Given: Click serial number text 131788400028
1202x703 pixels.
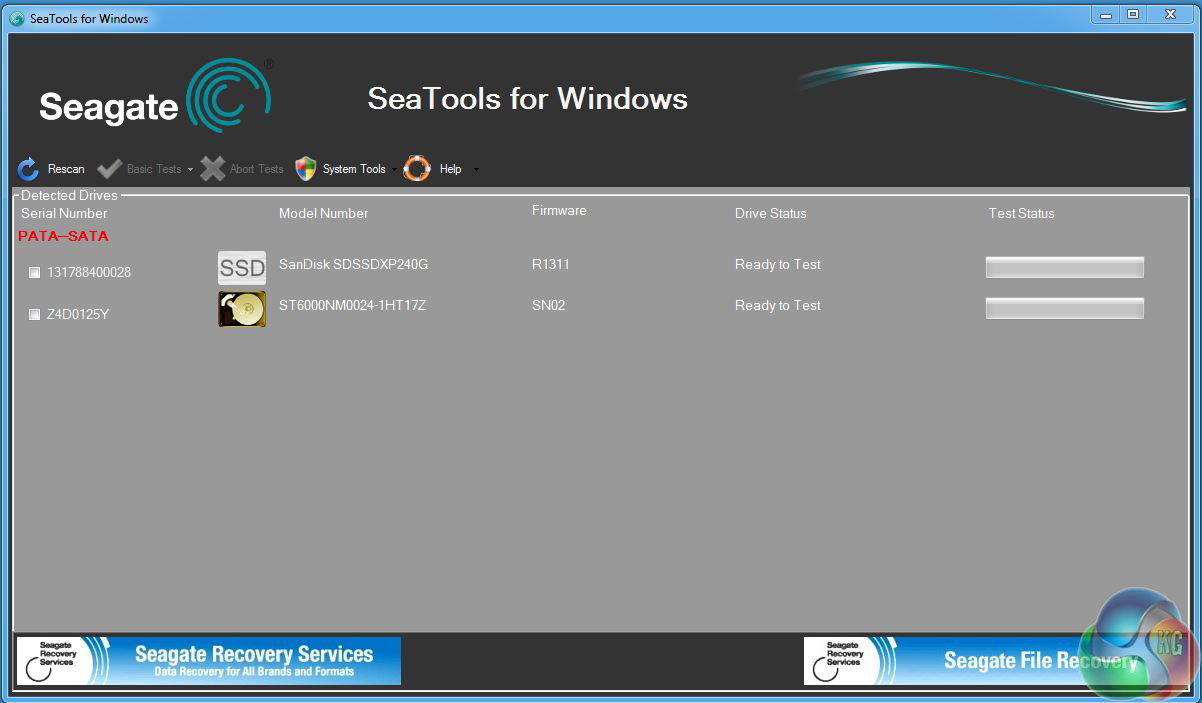Looking at the screenshot, I should click(x=89, y=272).
